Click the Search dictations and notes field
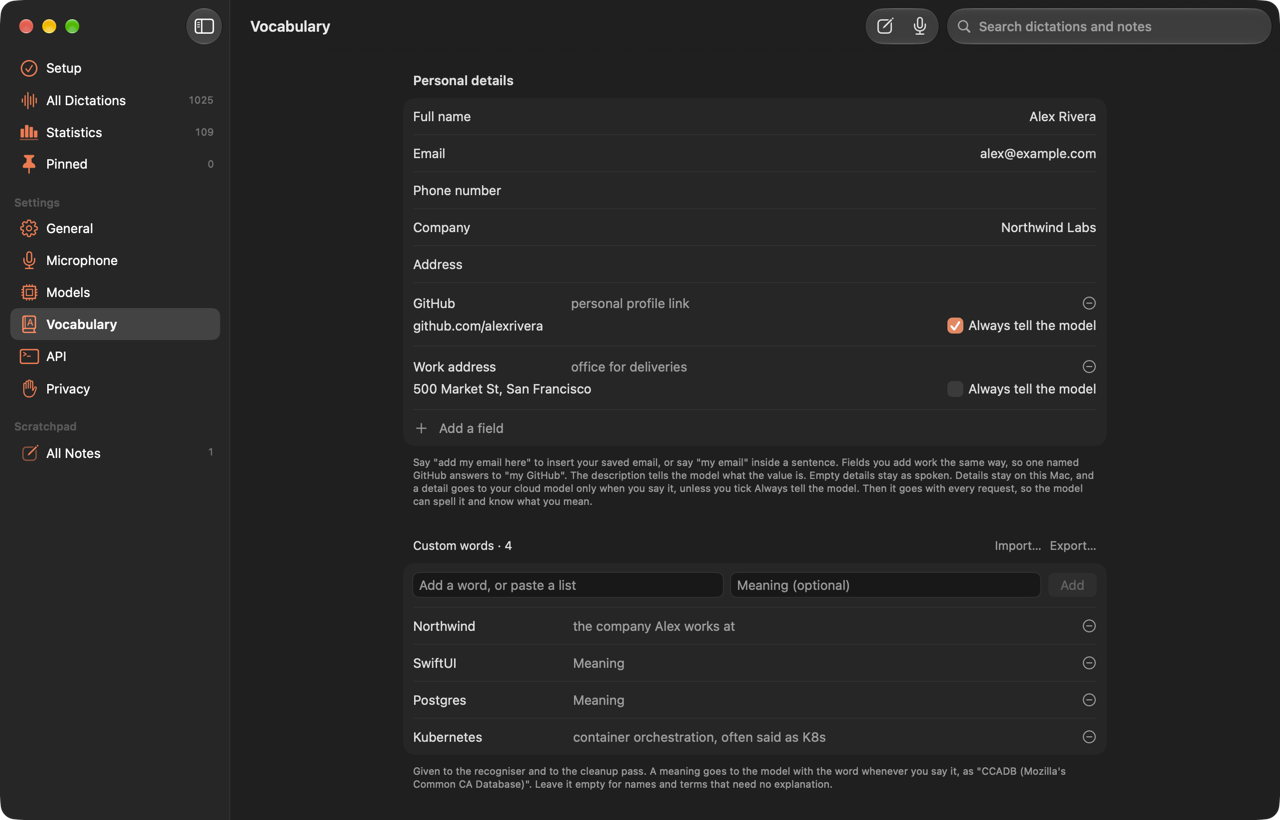 click(1109, 27)
